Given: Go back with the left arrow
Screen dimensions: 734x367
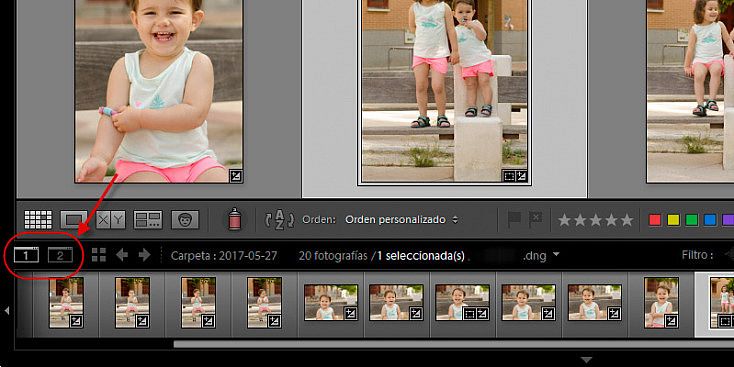Looking at the screenshot, I should (122, 255).
